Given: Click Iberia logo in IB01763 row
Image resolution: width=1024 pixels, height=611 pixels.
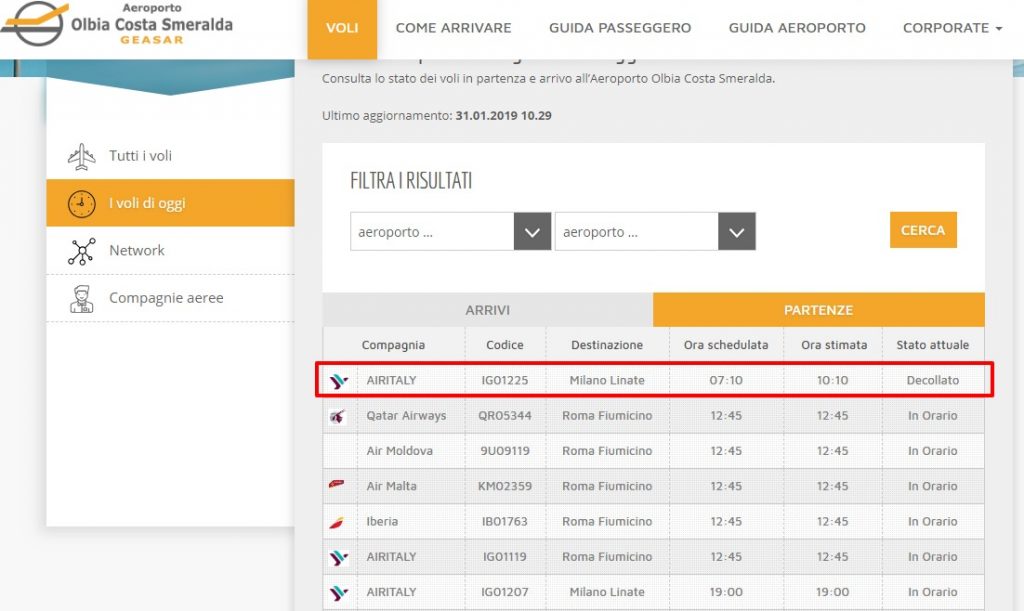Looking at the screenshot, I should point(337,522).
